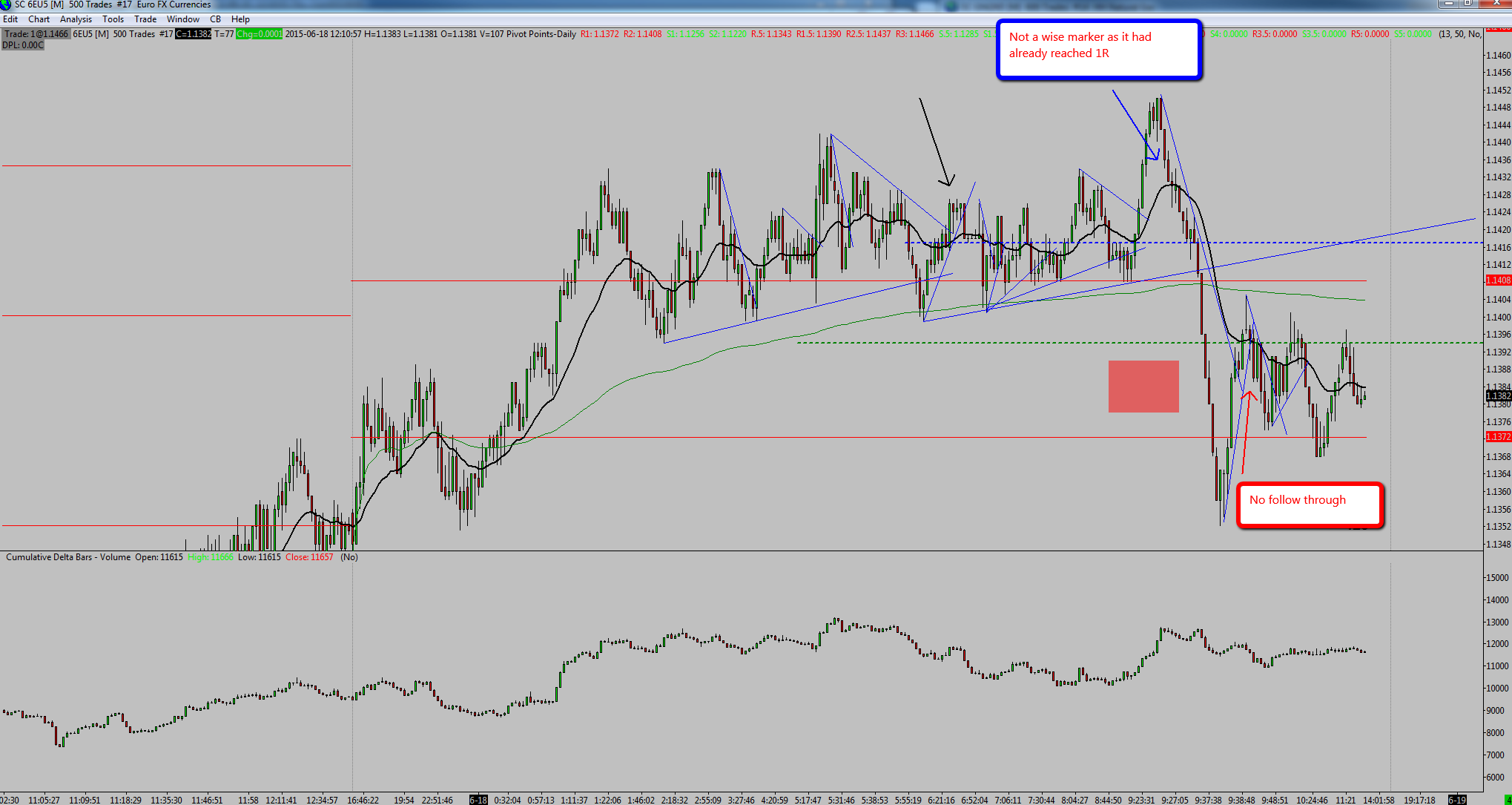Click the 1.1352 price scale label
This screenshot has height=805, width=1512.
click(1498, 527)
